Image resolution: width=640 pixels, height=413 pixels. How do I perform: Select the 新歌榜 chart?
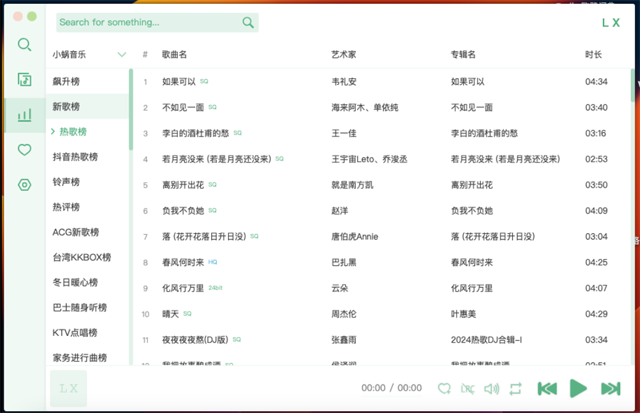point(66,106)
